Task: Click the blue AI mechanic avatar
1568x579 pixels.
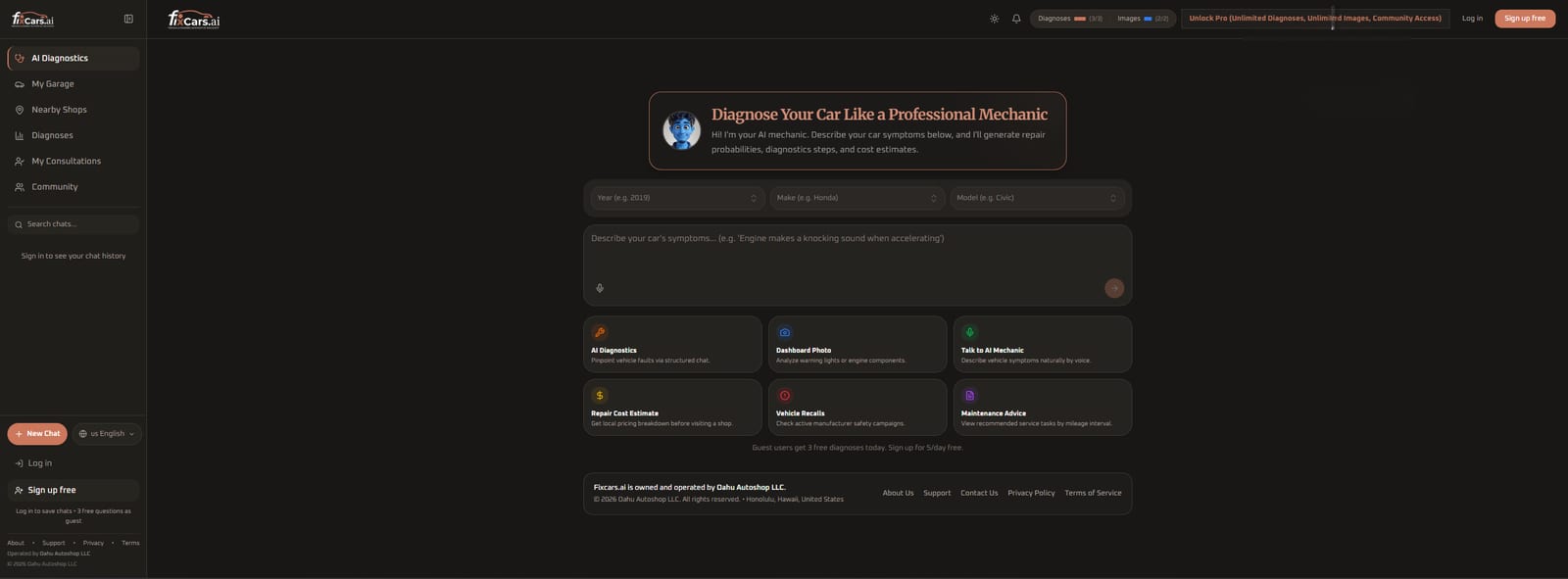Action: pos(681,130)
